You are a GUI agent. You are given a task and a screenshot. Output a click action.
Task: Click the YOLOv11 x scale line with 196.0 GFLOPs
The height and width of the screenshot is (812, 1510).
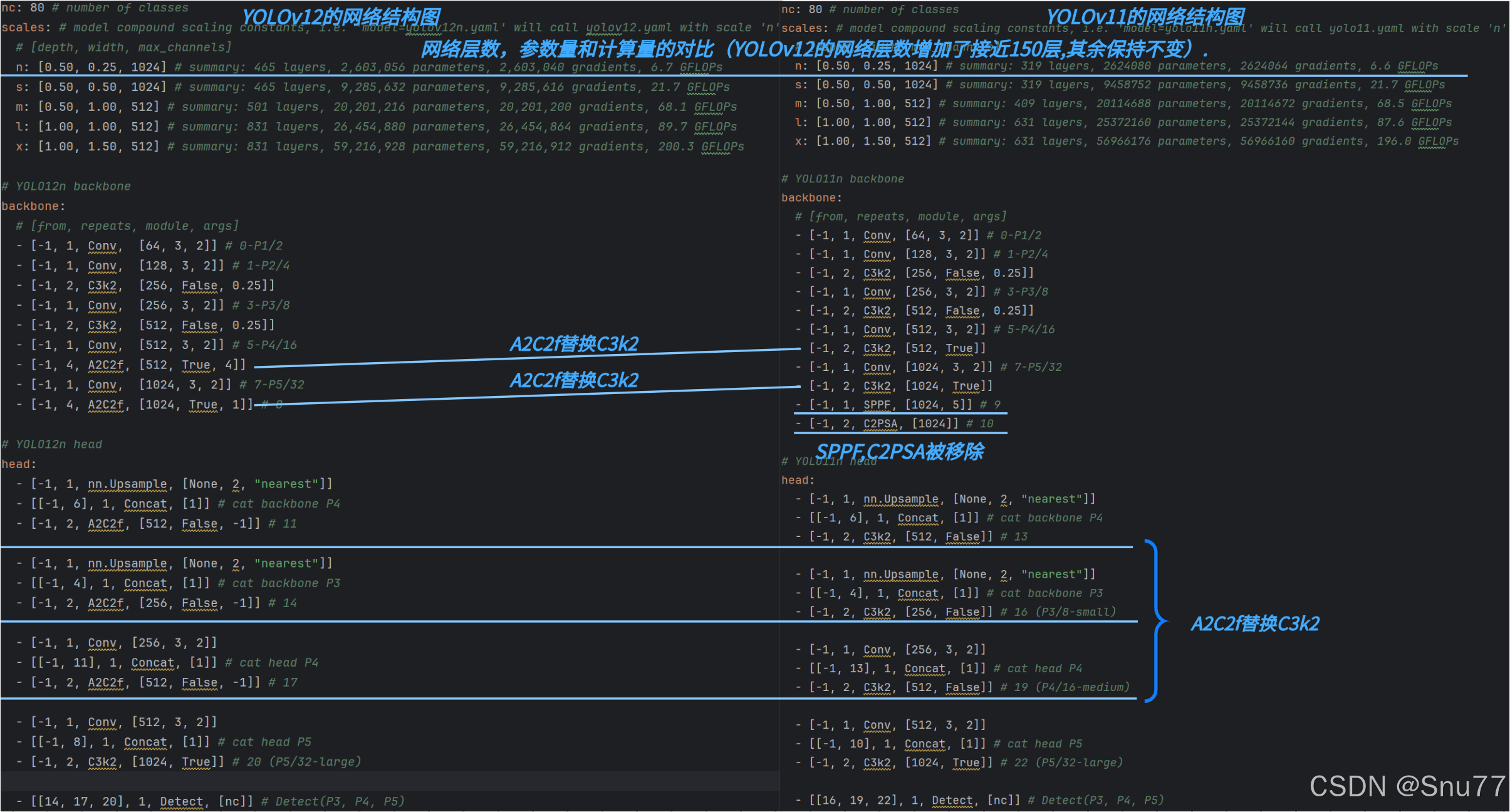[x=1127, y=141]
